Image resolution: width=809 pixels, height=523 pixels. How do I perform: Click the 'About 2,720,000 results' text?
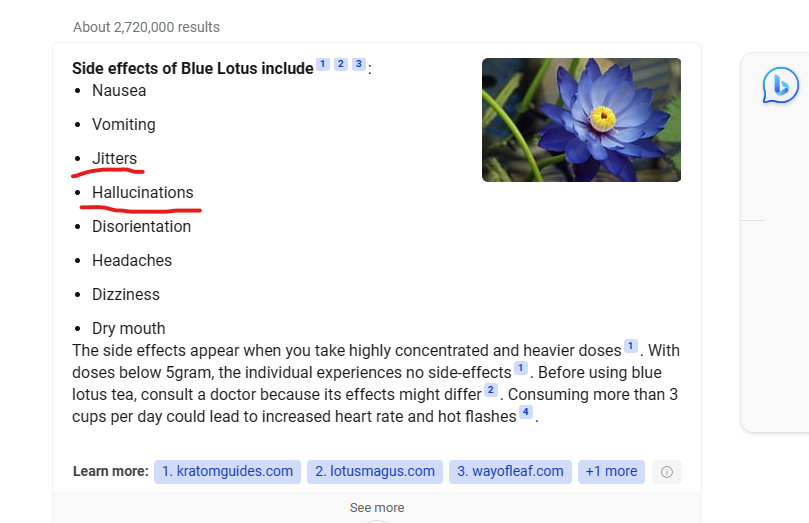tap(147, 27)
